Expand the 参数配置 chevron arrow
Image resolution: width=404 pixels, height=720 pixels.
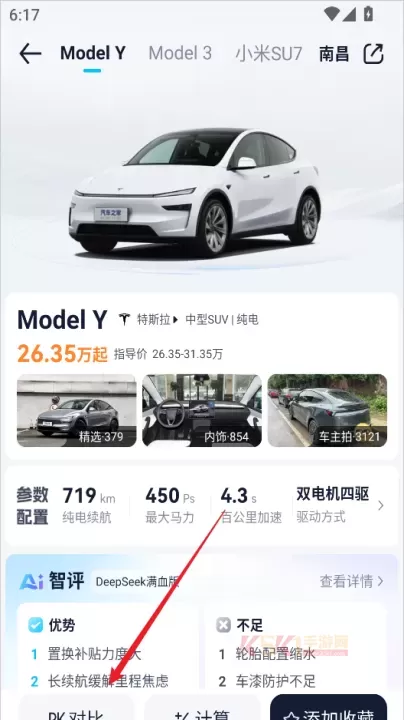coord(381,506)
